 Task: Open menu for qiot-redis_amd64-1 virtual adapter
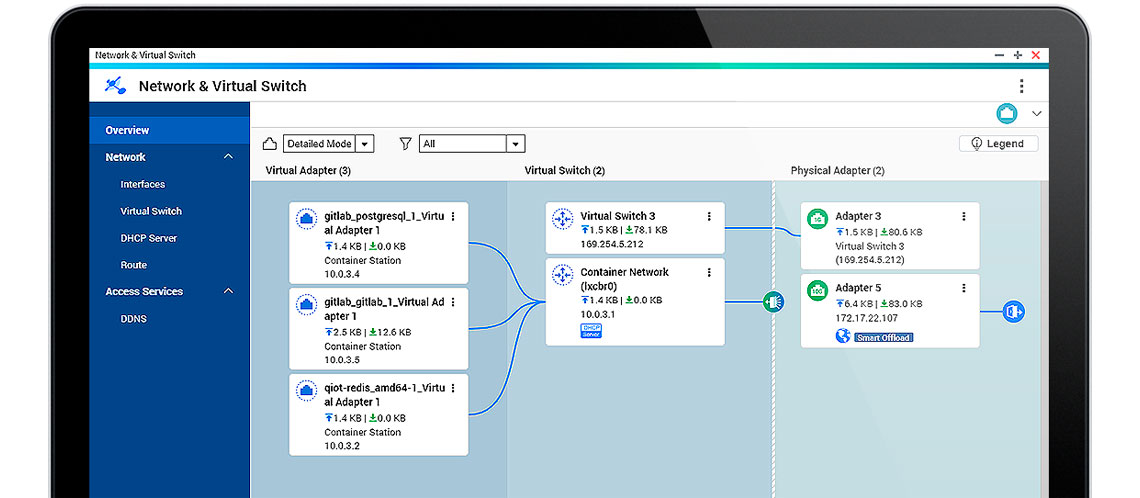coord(453,388)
